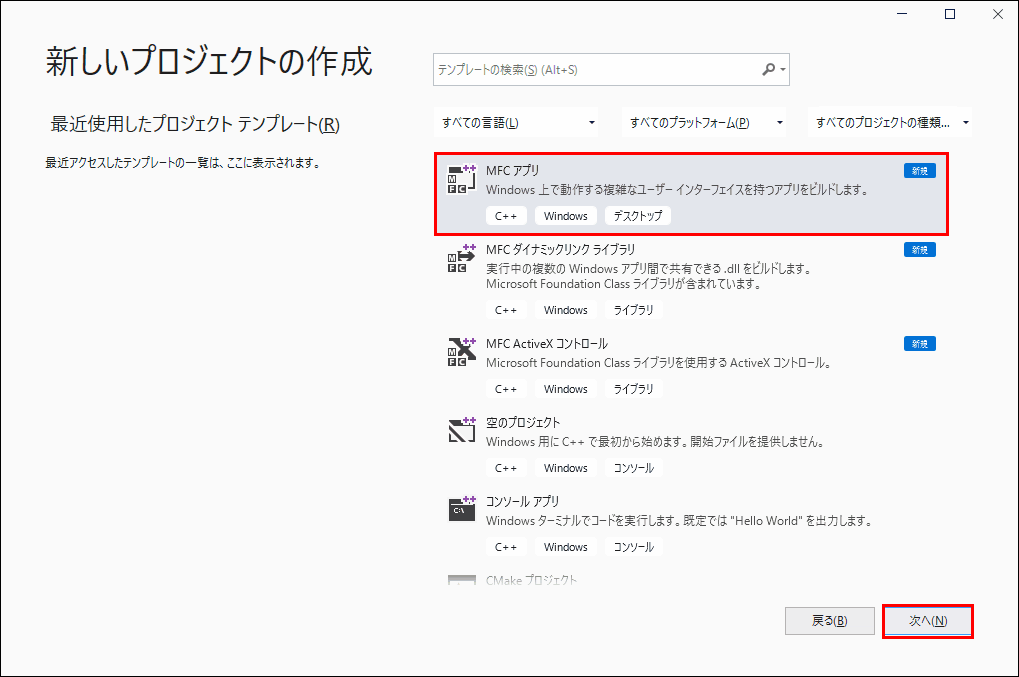Viewport: 1019px width, 677px height.
Task: Select the MFC アプリ title text
Action: pos(513,171)
